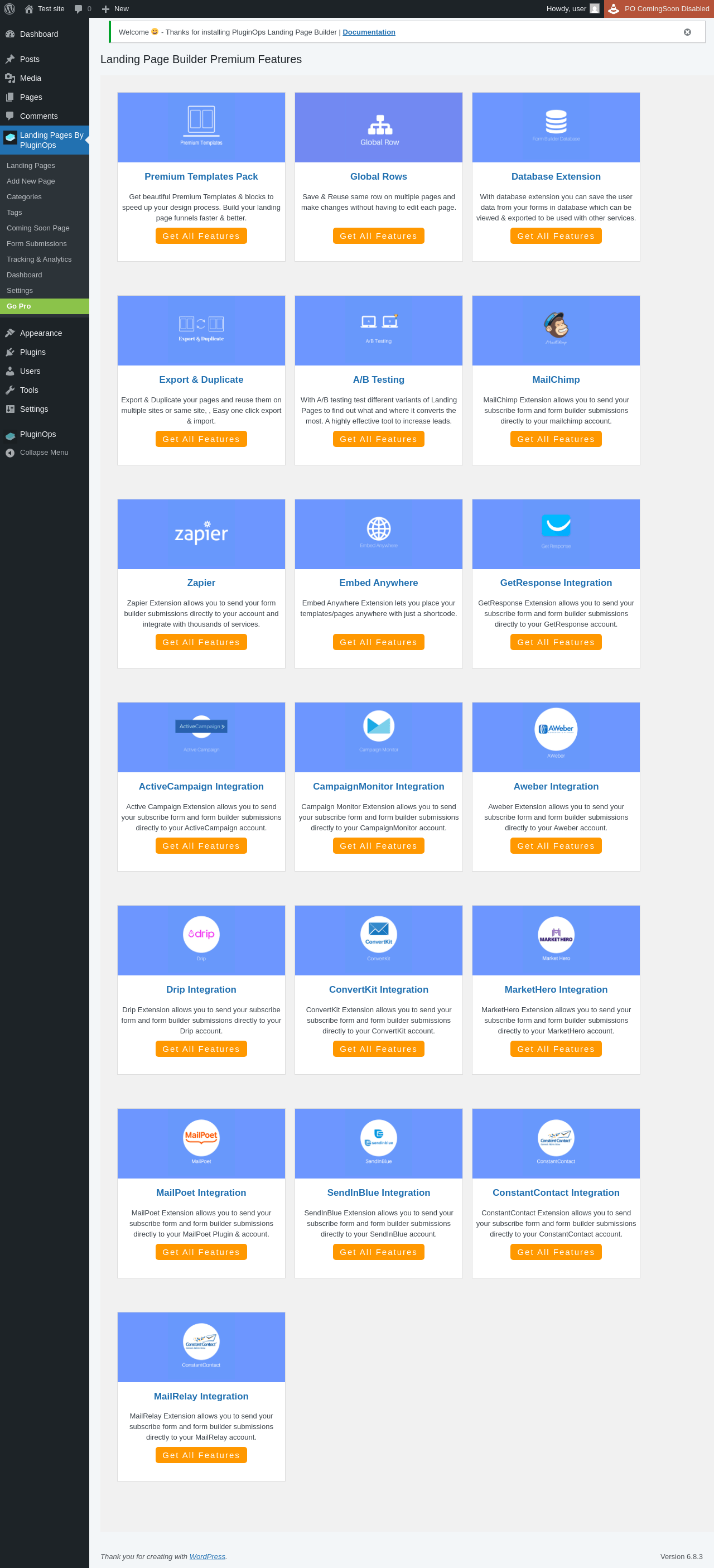Click the Collapse Menu arrow icon
Screen dimensions: 714x1568
[9, 453]
